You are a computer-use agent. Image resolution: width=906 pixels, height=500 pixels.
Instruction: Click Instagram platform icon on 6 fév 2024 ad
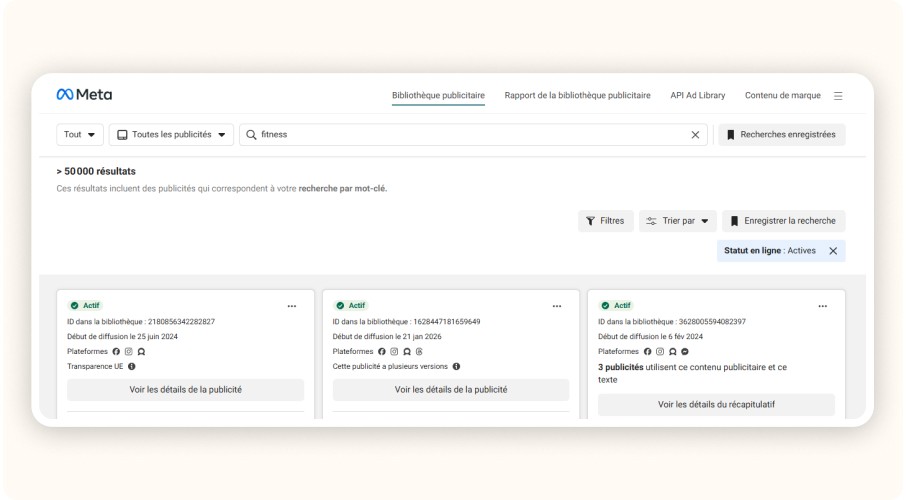pos(660,351)
